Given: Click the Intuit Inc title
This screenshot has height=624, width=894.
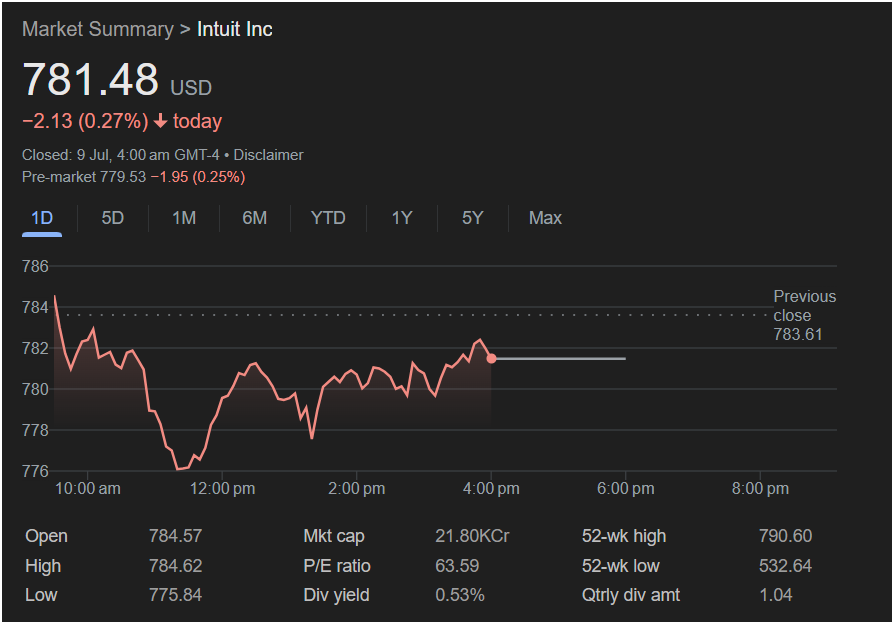Looking at the screenshot, I should [234, 29].
